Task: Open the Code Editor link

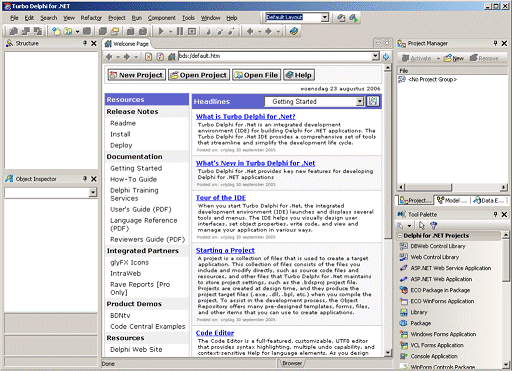Action: 215,333
